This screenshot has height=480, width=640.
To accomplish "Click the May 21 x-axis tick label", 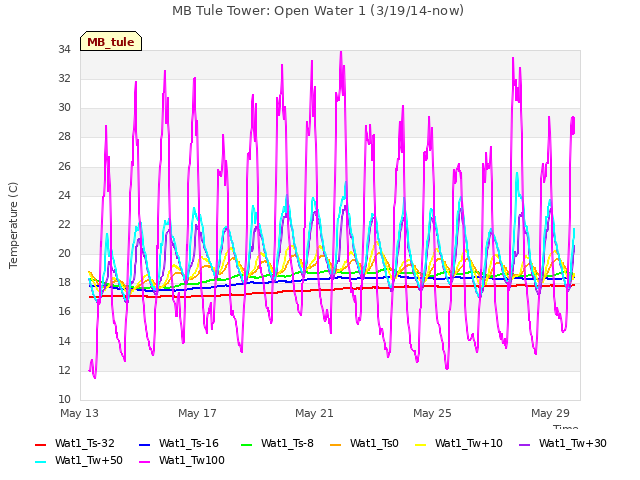I will pyautogui.click(x=314, y=413).
